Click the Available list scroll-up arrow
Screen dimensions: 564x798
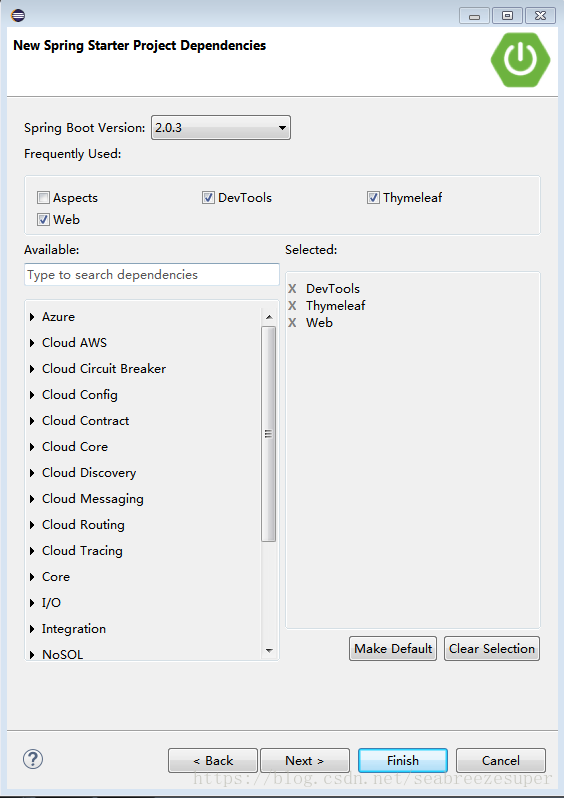coord(269,317)
